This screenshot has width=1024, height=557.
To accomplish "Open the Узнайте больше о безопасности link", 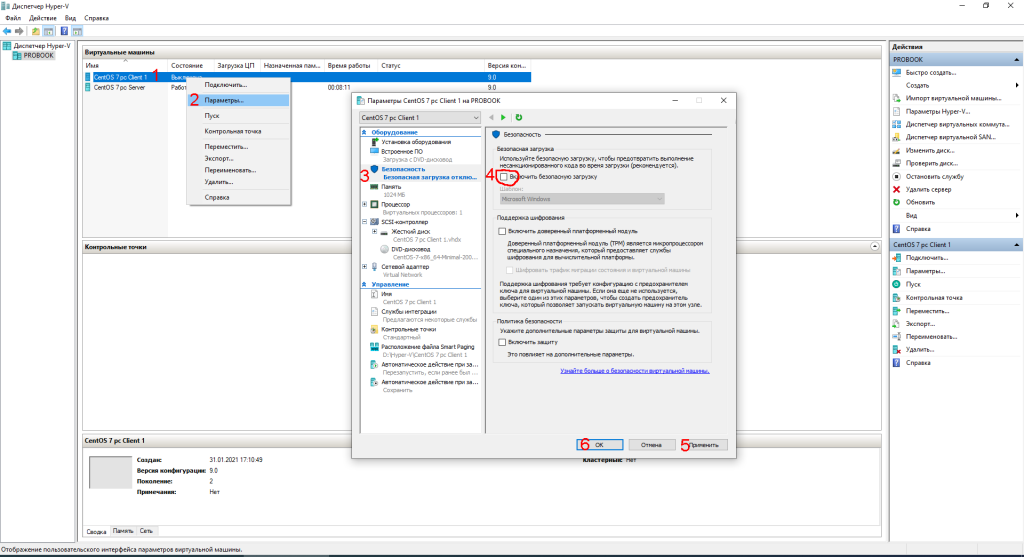I will [635, 371].
